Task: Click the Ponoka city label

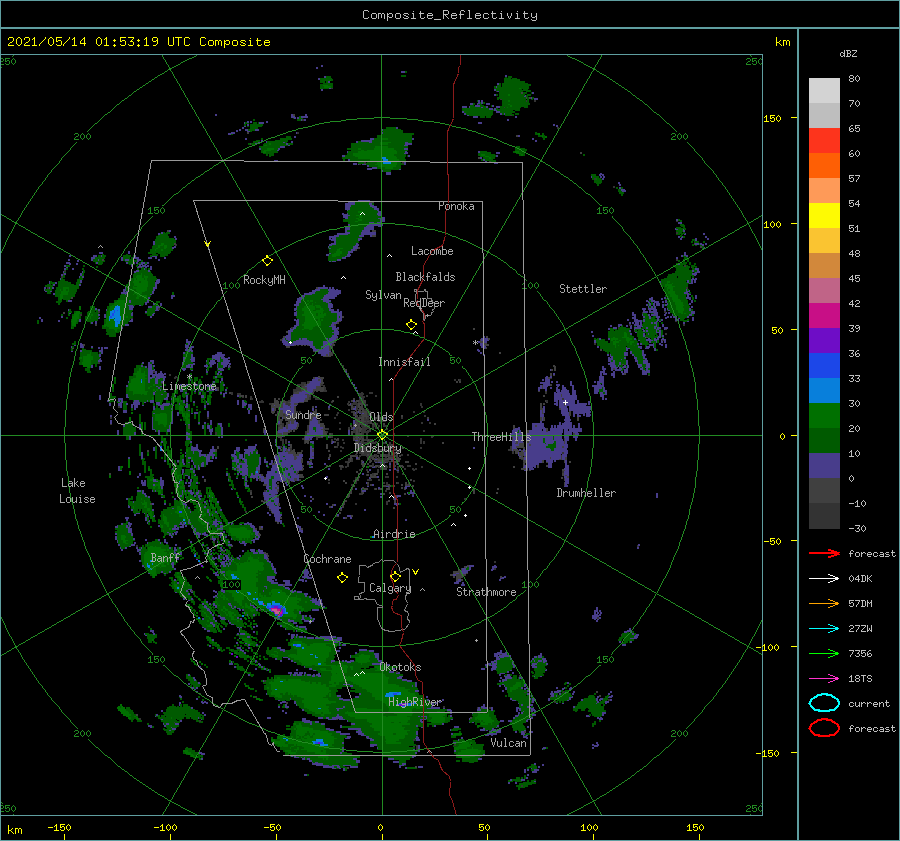Action: pos(456,206)
